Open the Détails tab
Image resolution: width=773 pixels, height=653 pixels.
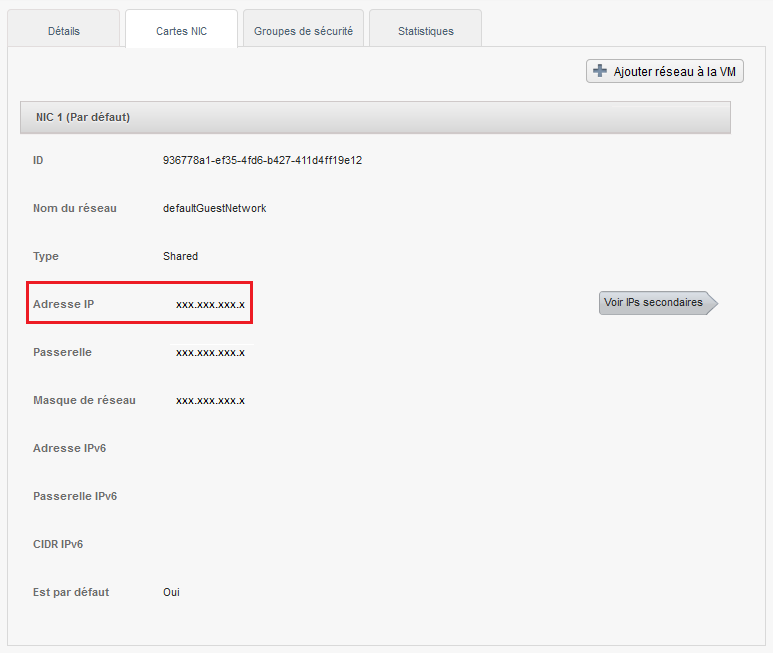pos(64,31)
